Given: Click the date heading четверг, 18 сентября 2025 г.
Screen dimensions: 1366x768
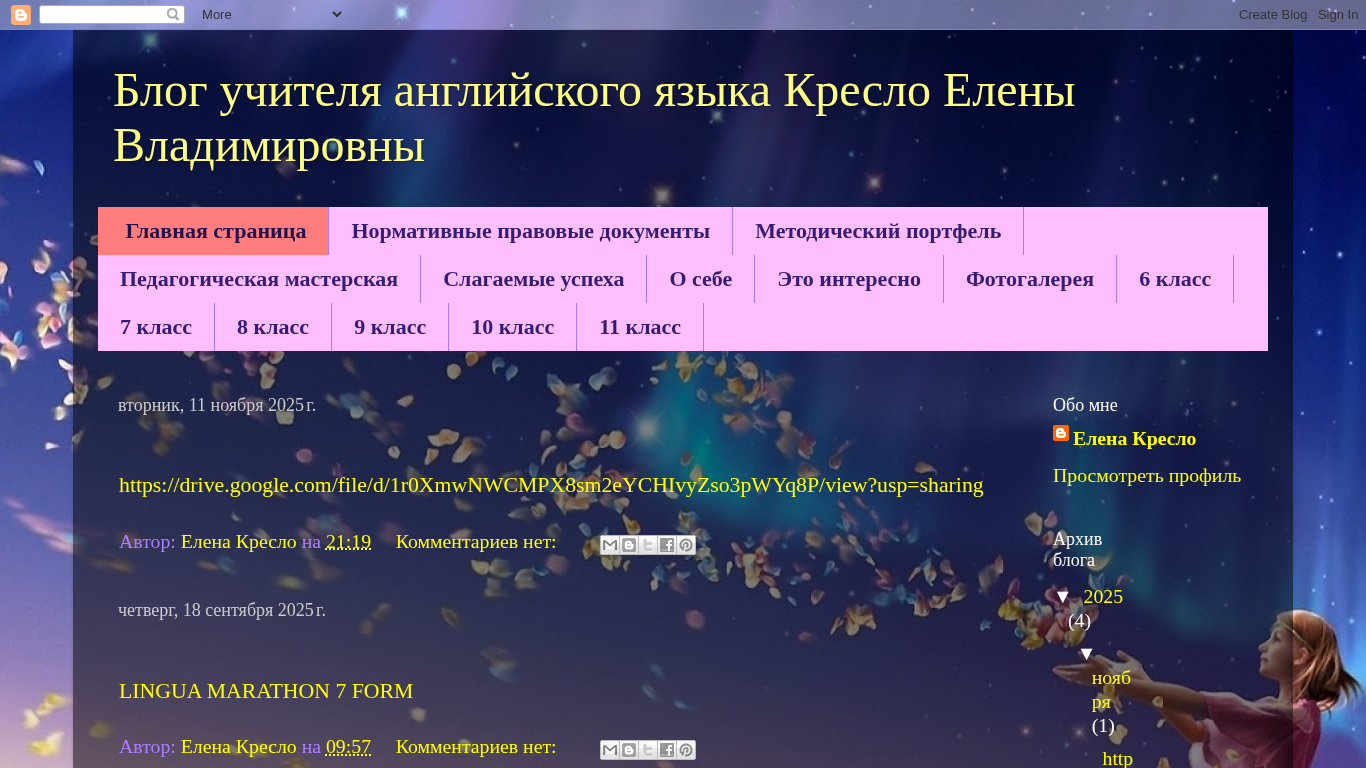Looking at the screenshot, I should [x=222, y=610].
